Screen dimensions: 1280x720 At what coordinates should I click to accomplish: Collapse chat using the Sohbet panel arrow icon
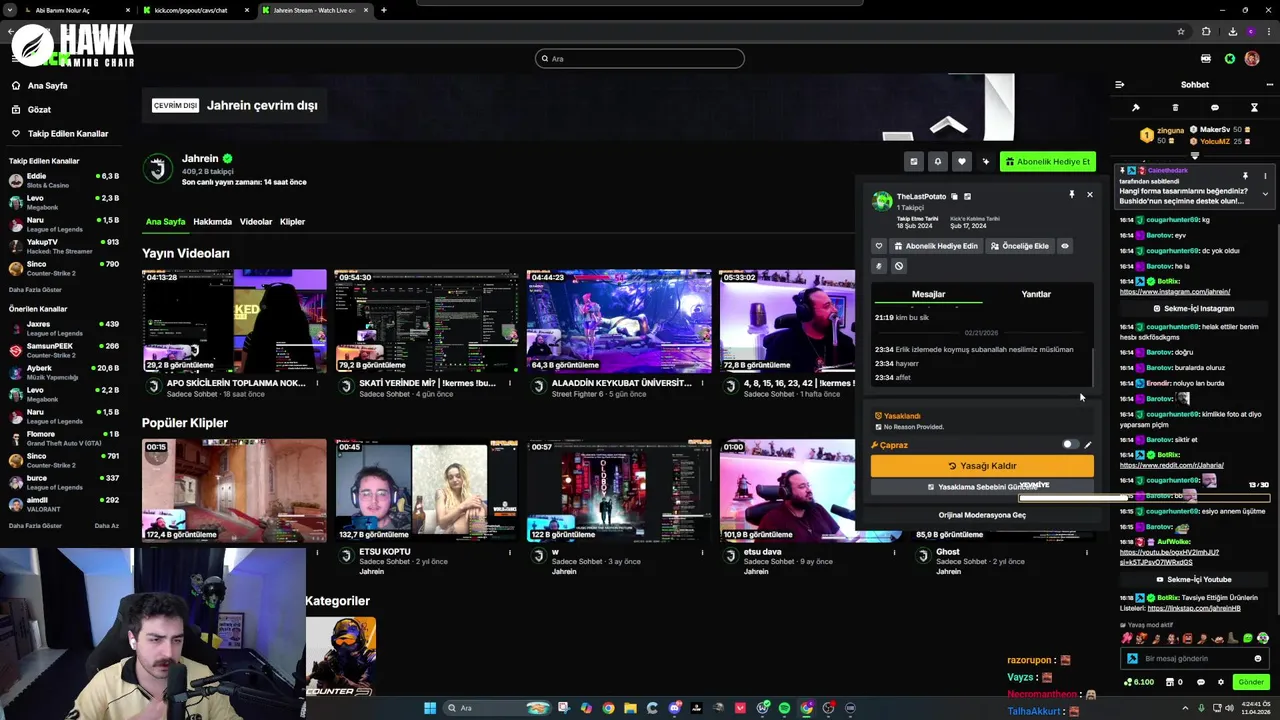pos(1119,85)
